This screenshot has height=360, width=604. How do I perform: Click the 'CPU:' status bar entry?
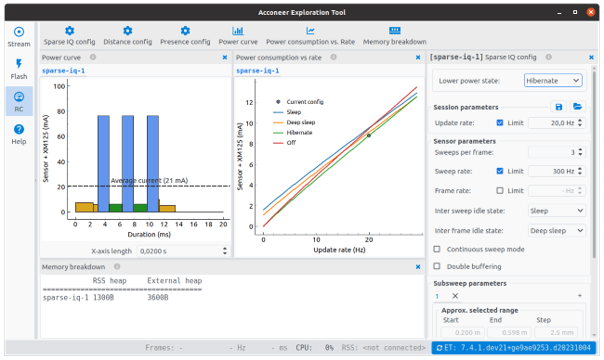[x=304, y=348]
